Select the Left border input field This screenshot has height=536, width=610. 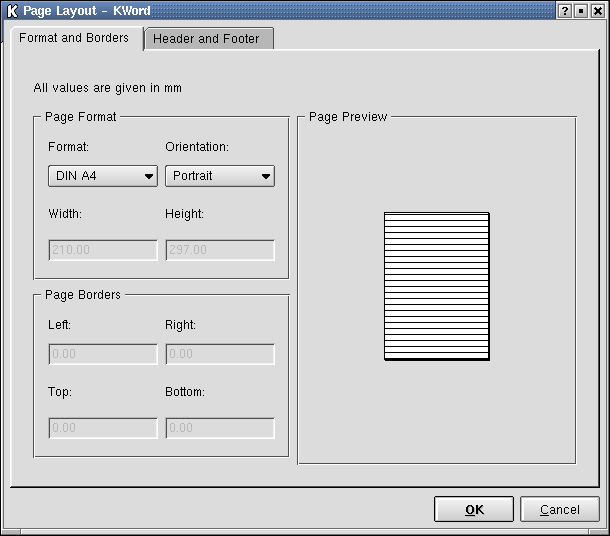point(103,354)
